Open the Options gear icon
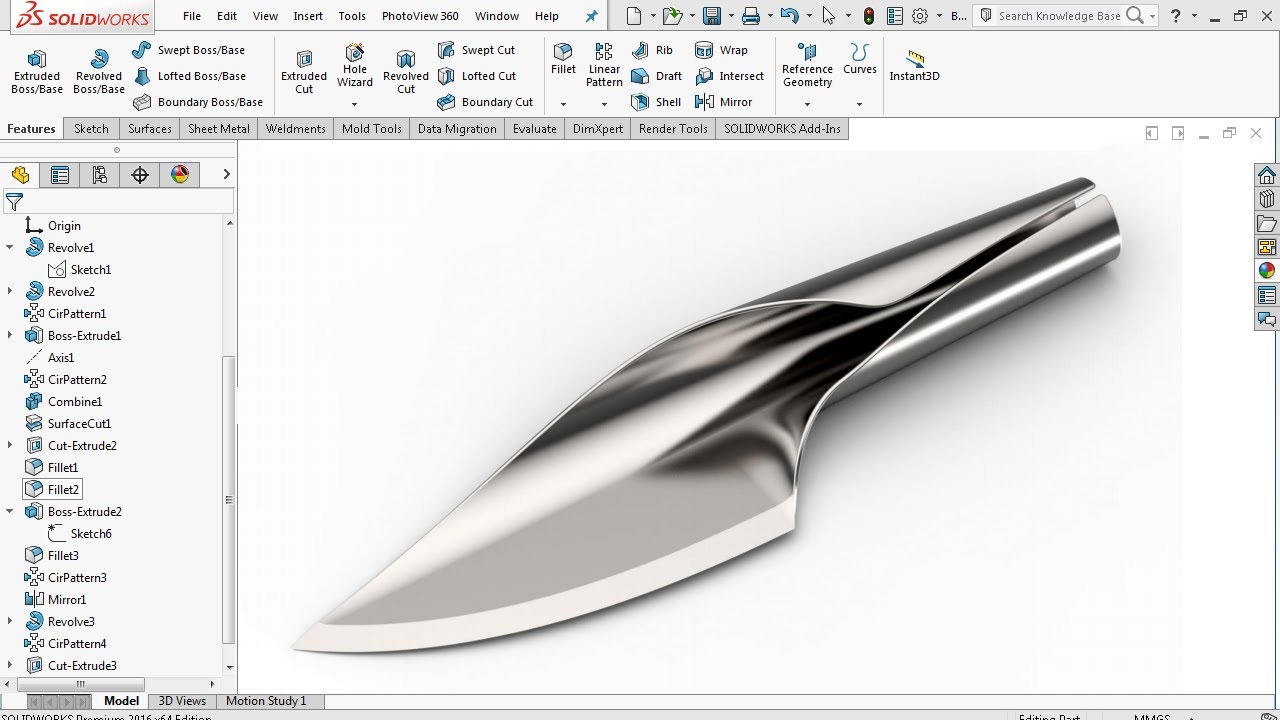 pyautogui.click(x=920, y=16)
